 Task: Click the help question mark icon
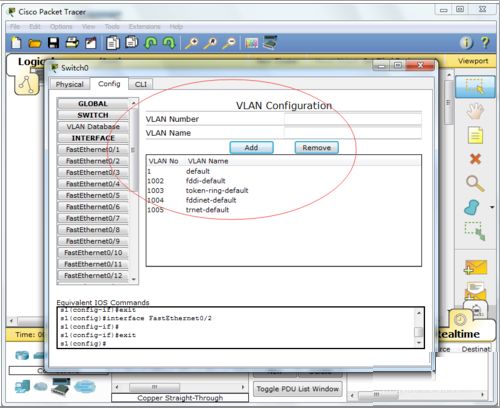tap(485, 42)
